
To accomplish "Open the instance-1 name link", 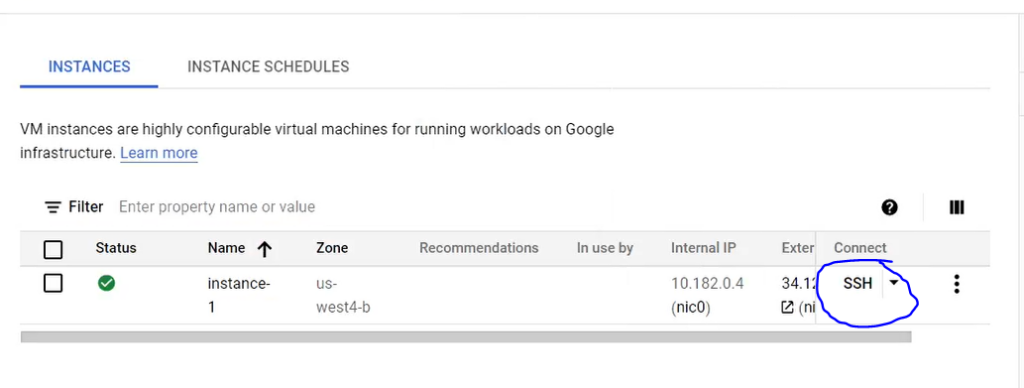I will pyautogui.click(x=238, y=295).
